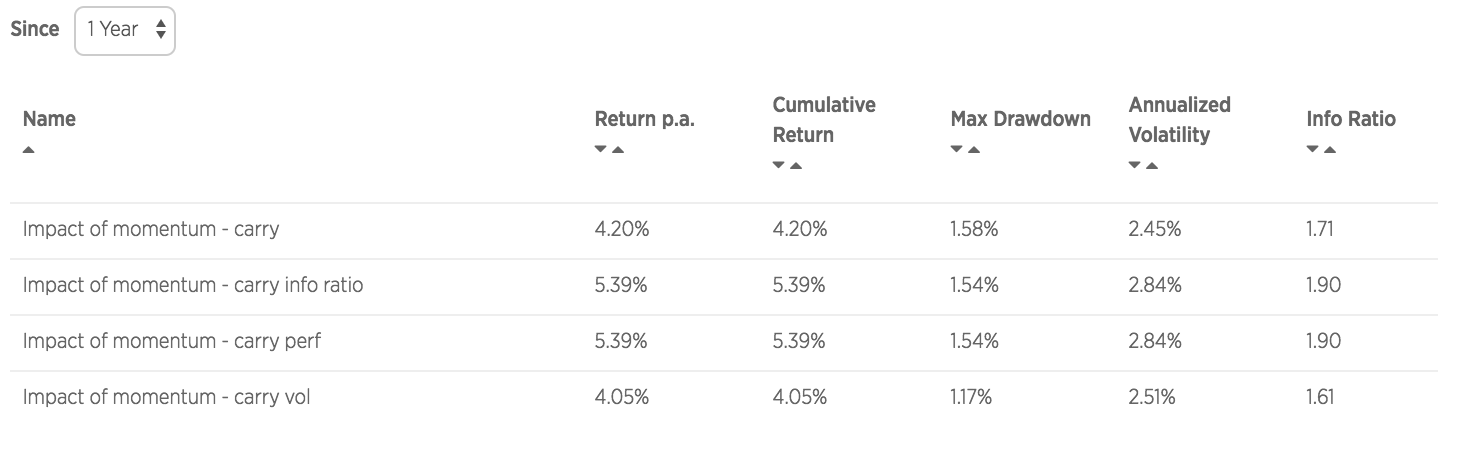The height and width of the screenshot is (464, 1458).
Task: Click the Annualized Volatility column header
Action: (x=1179, y=119)
